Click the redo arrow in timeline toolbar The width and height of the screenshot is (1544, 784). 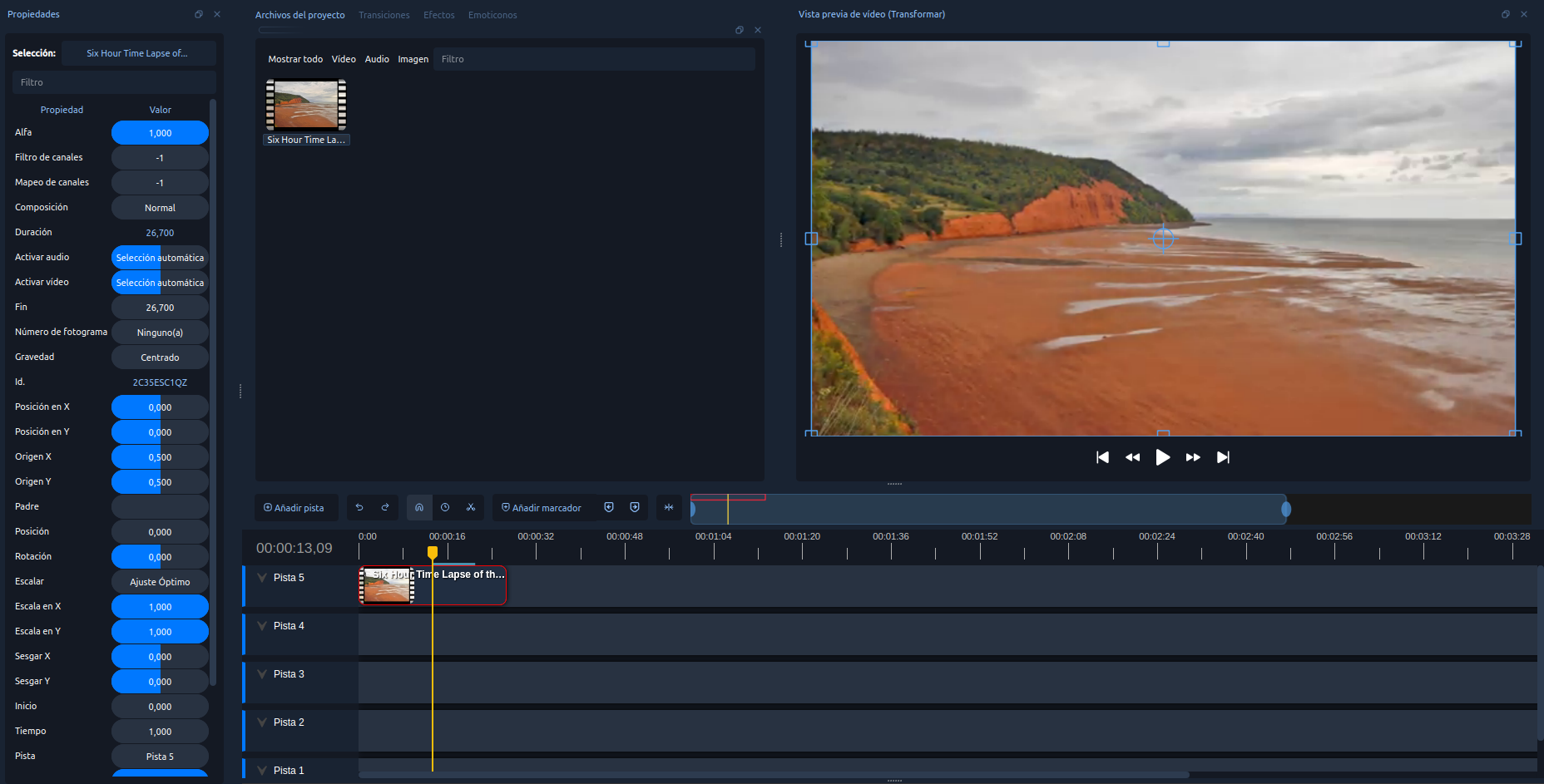pos(385,507)
